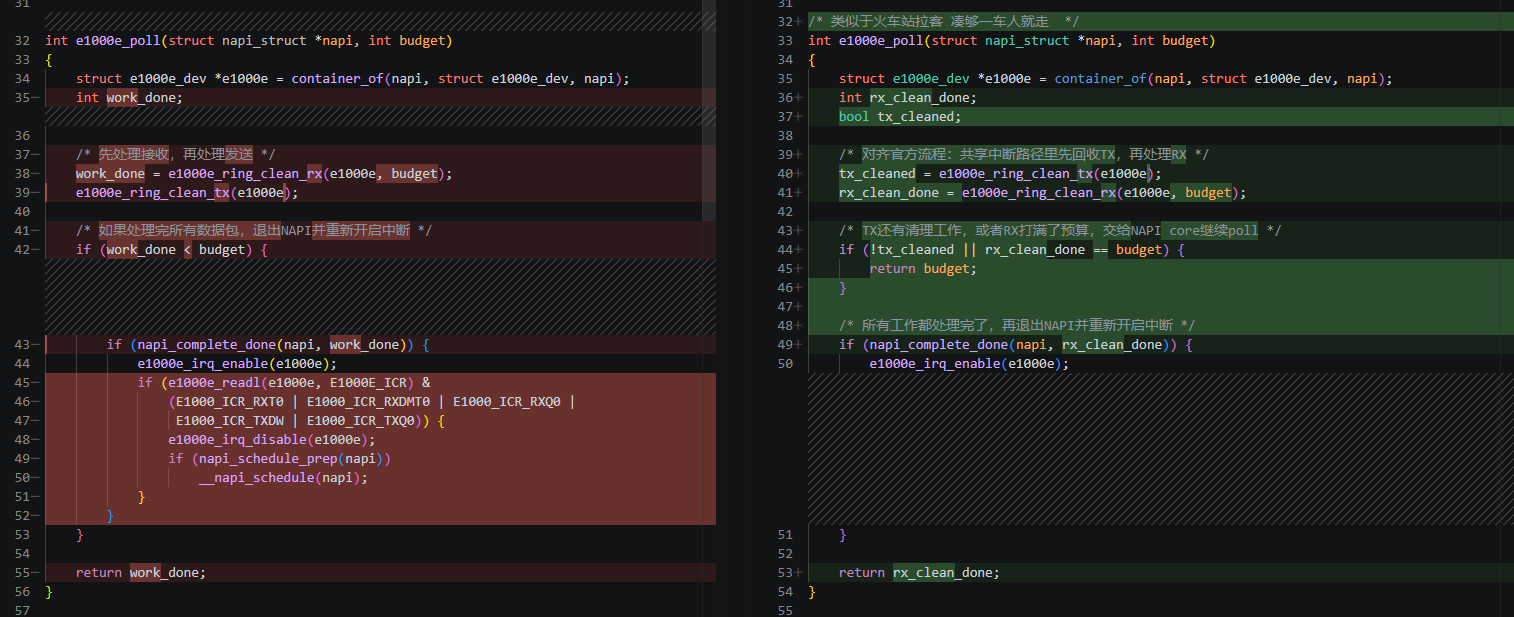The height and width of the screenshot is (617, 1514).
Task: Click 'return budget;' in the right pane
Action: pos(923,268)
